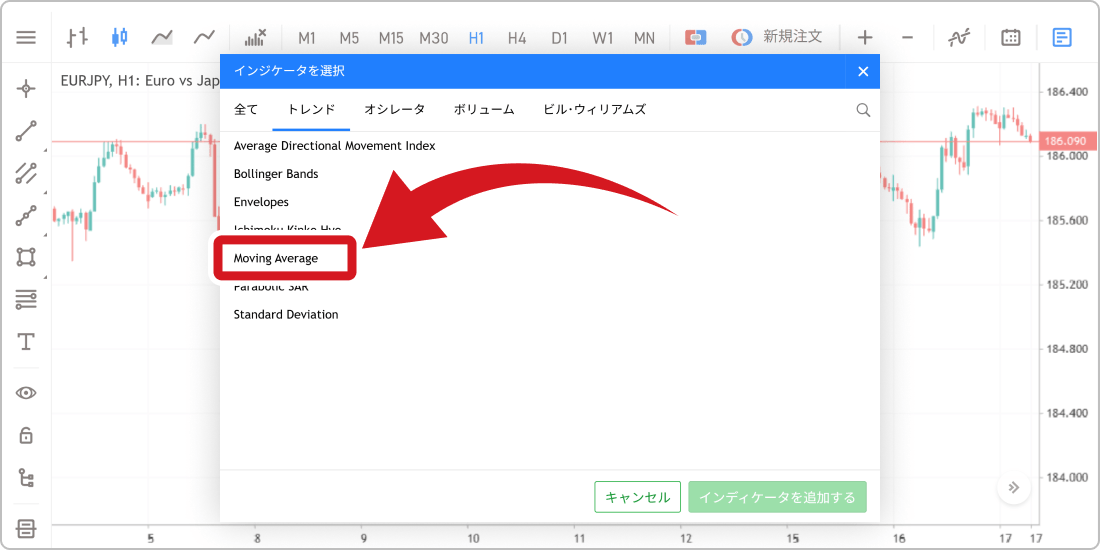Close the indicator selection dialog
Image resolution: width=1100 pixels, height=550 pixels.
pos(864,72)
